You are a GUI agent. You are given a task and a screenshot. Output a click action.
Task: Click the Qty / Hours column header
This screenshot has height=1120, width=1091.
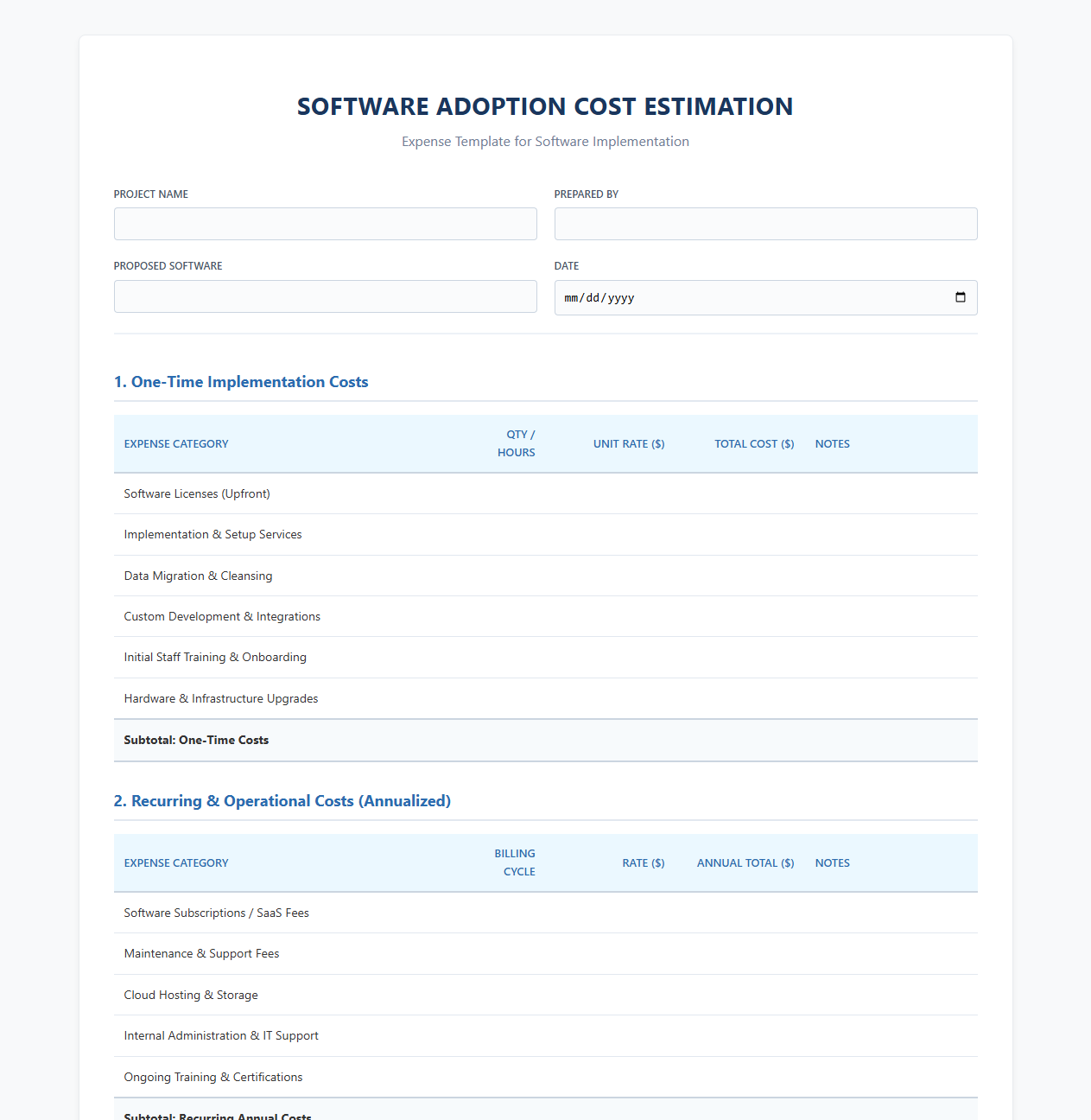[517, 443]
